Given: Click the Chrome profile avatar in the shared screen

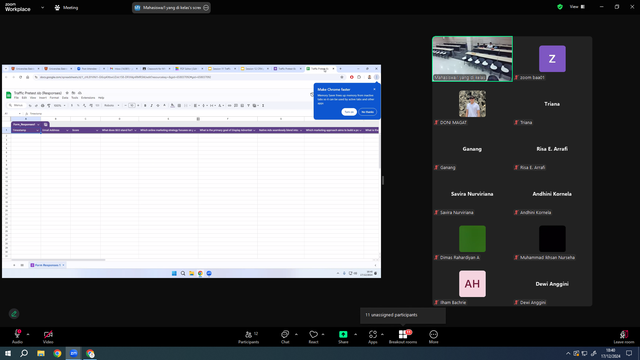Looking at the screenshot, I should pos(369,77).
